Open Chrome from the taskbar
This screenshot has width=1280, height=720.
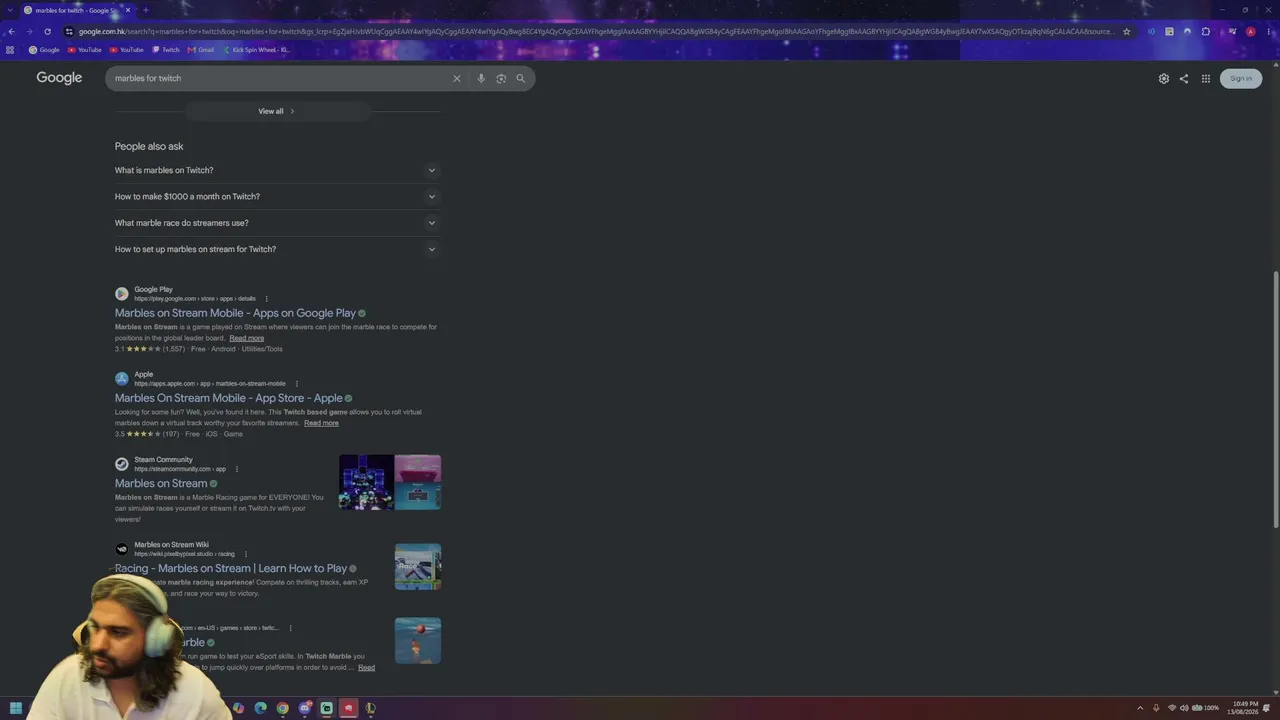pos(283,708)
